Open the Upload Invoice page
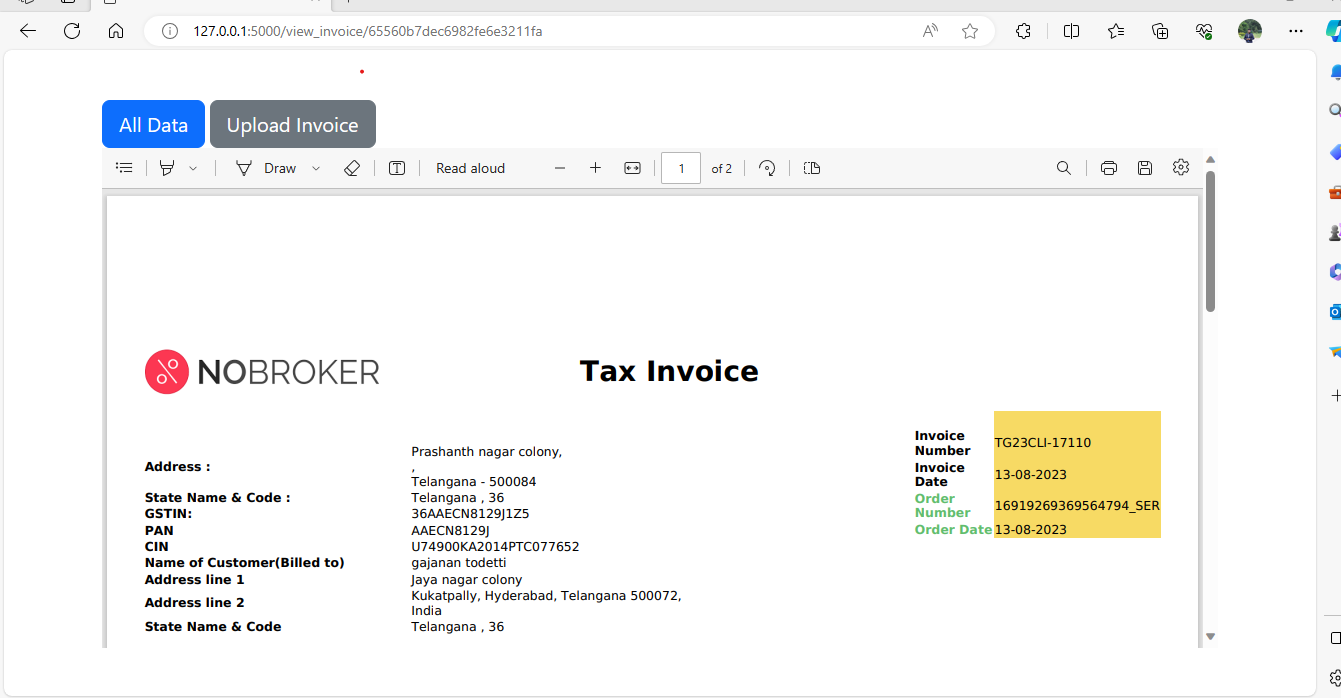 click(x=292, y=123)
